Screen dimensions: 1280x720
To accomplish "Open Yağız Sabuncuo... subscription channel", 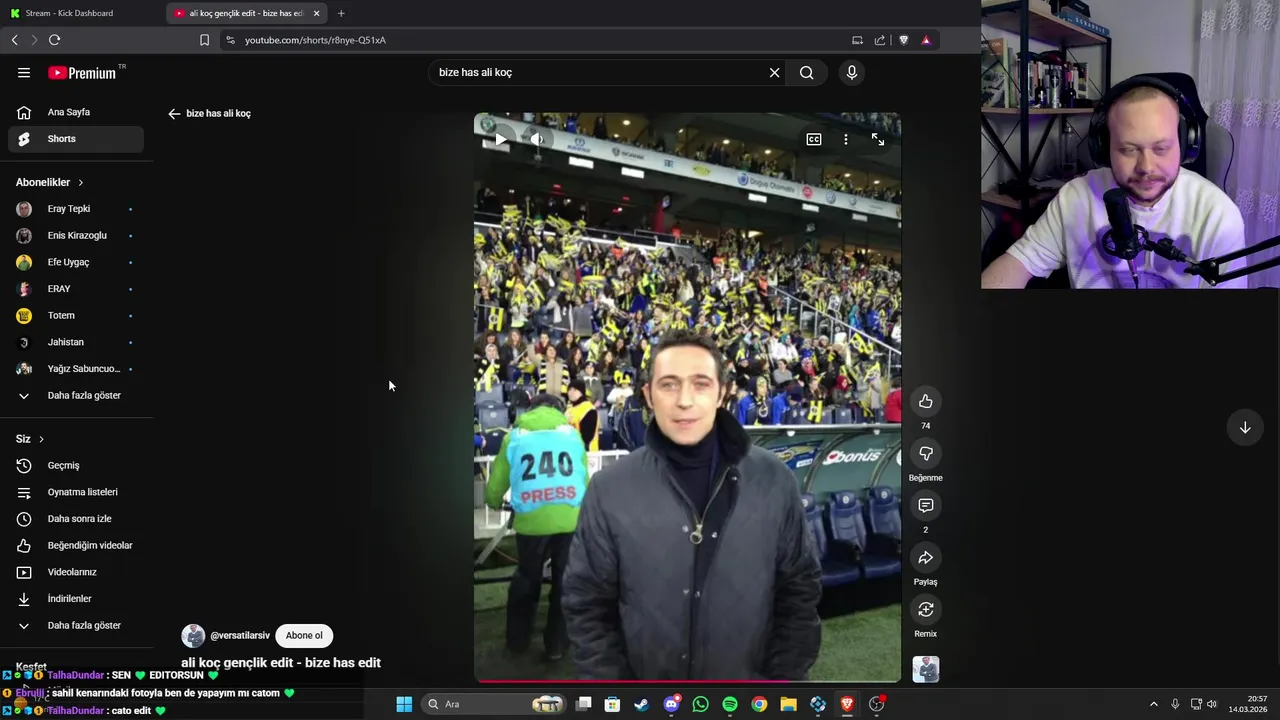I will pyautogui.click(x=76, y=369).
